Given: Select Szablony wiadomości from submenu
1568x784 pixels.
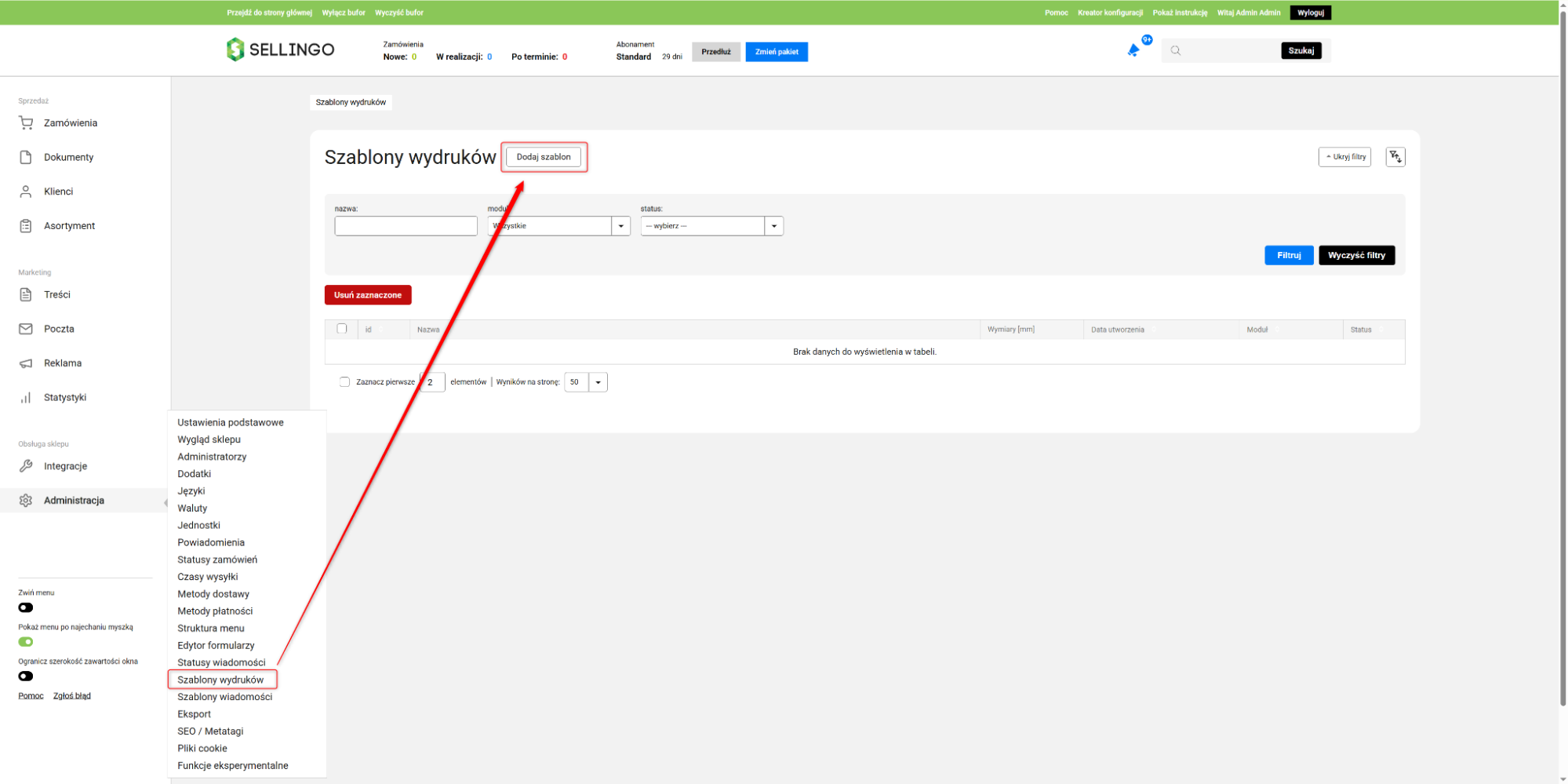Looking at the screenshot, I should [224, 697].
